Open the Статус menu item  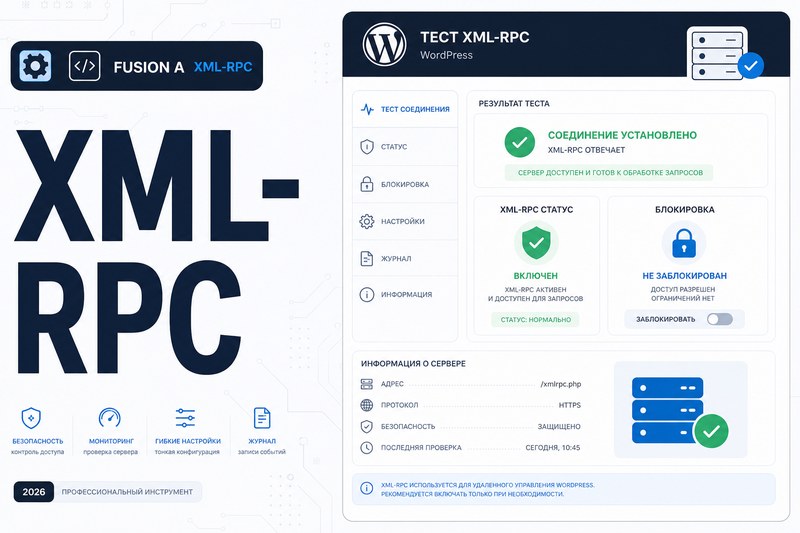click(x=405, y=146)
